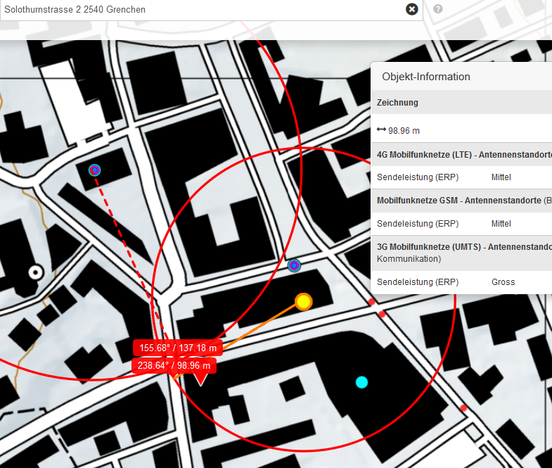552x468 pixels.
Task: Click the 238.64° / 98.96 m label
Action: click(x=174, y=366)
